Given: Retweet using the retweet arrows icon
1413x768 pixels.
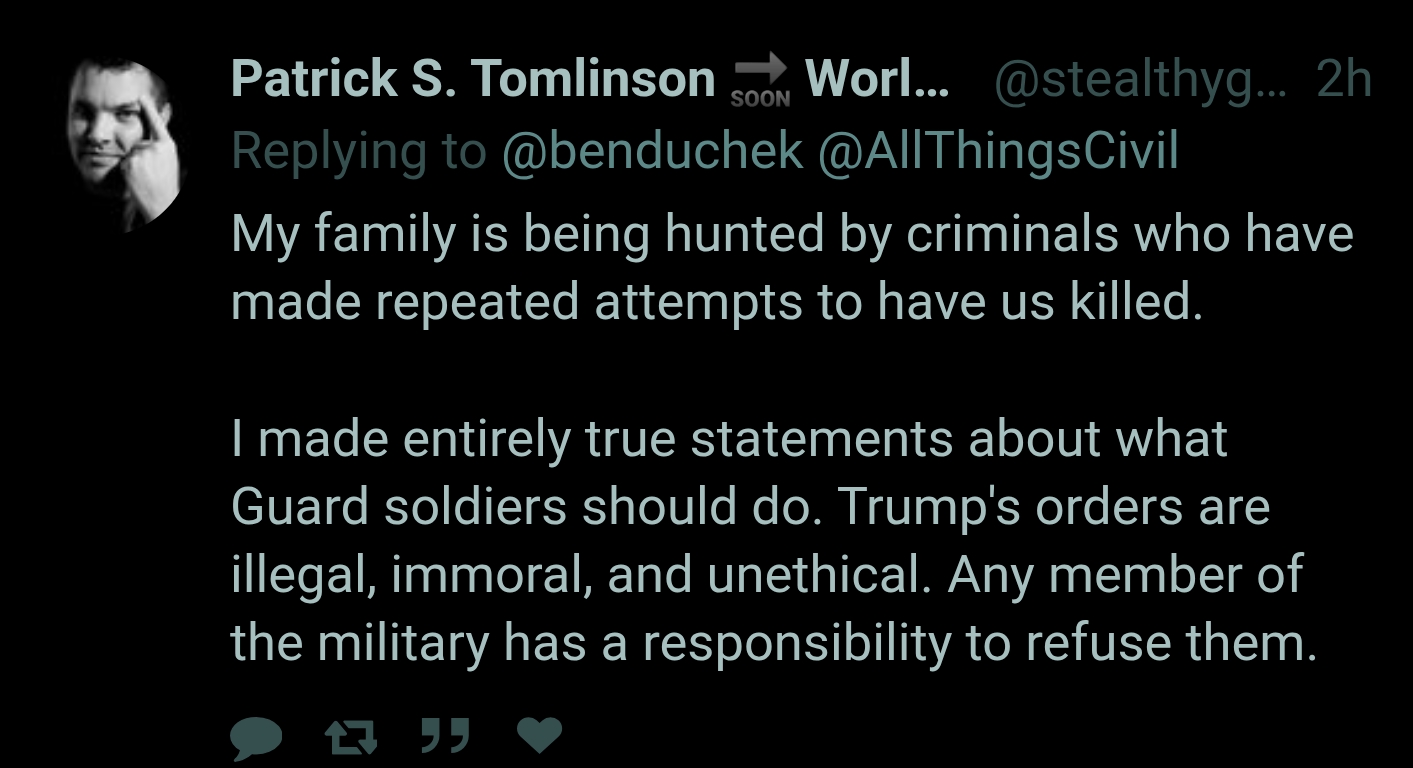Looking at the screenshot, I should pyautogui.click(x=351, y=736).
